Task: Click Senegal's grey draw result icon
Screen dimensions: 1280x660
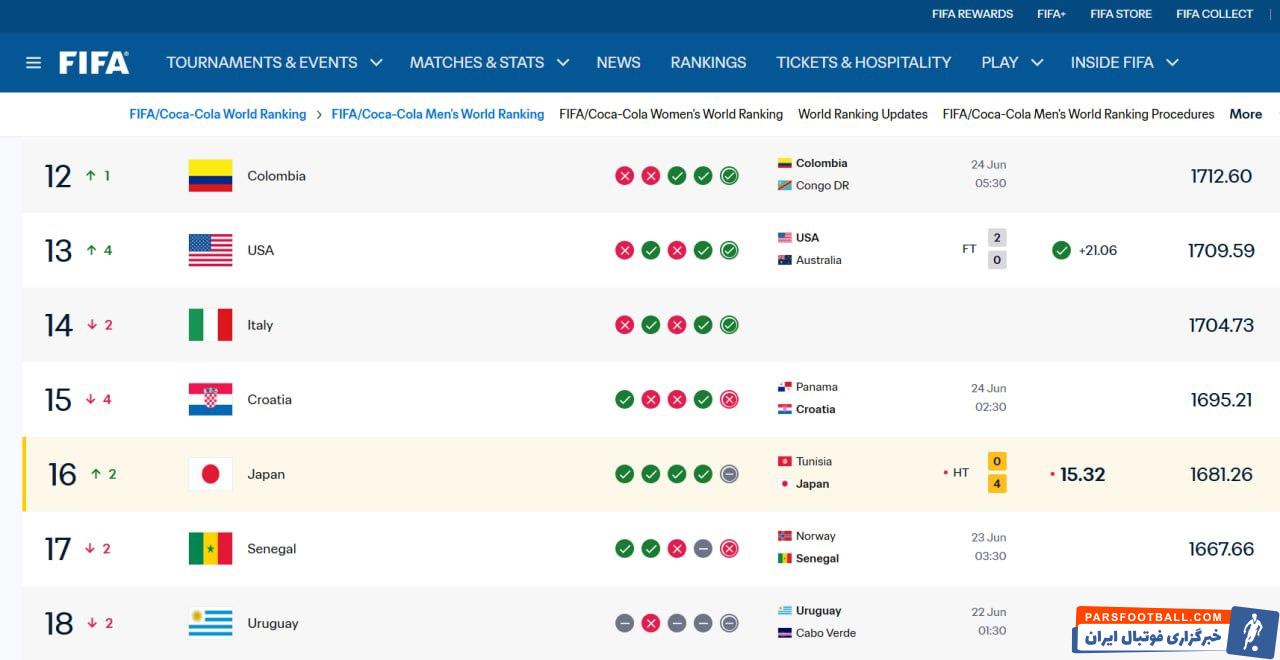Action: pyautogui.click(x=703, y=549)
